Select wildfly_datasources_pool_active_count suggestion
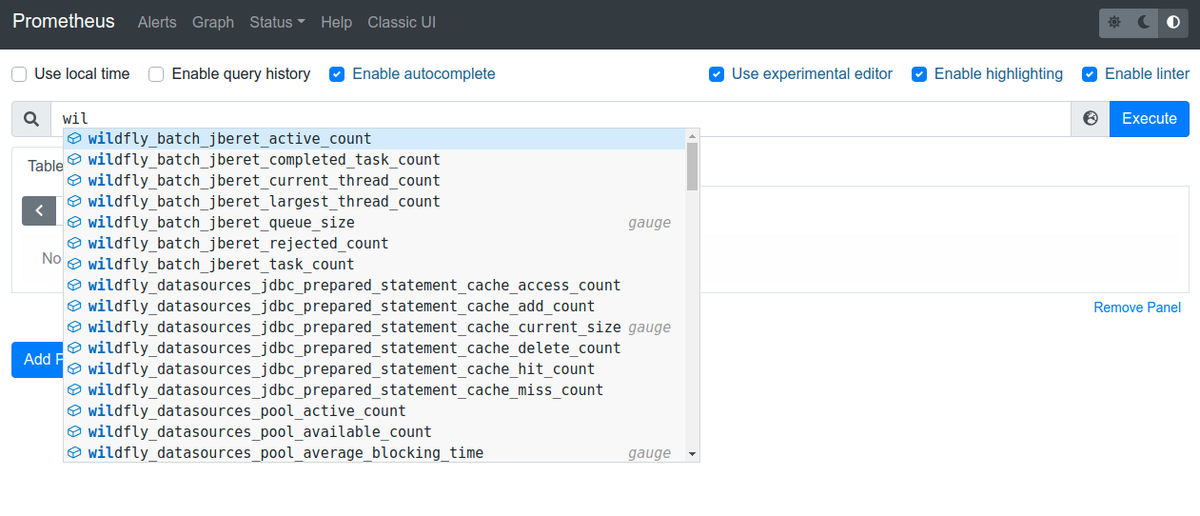 click(x=374, y=412)
